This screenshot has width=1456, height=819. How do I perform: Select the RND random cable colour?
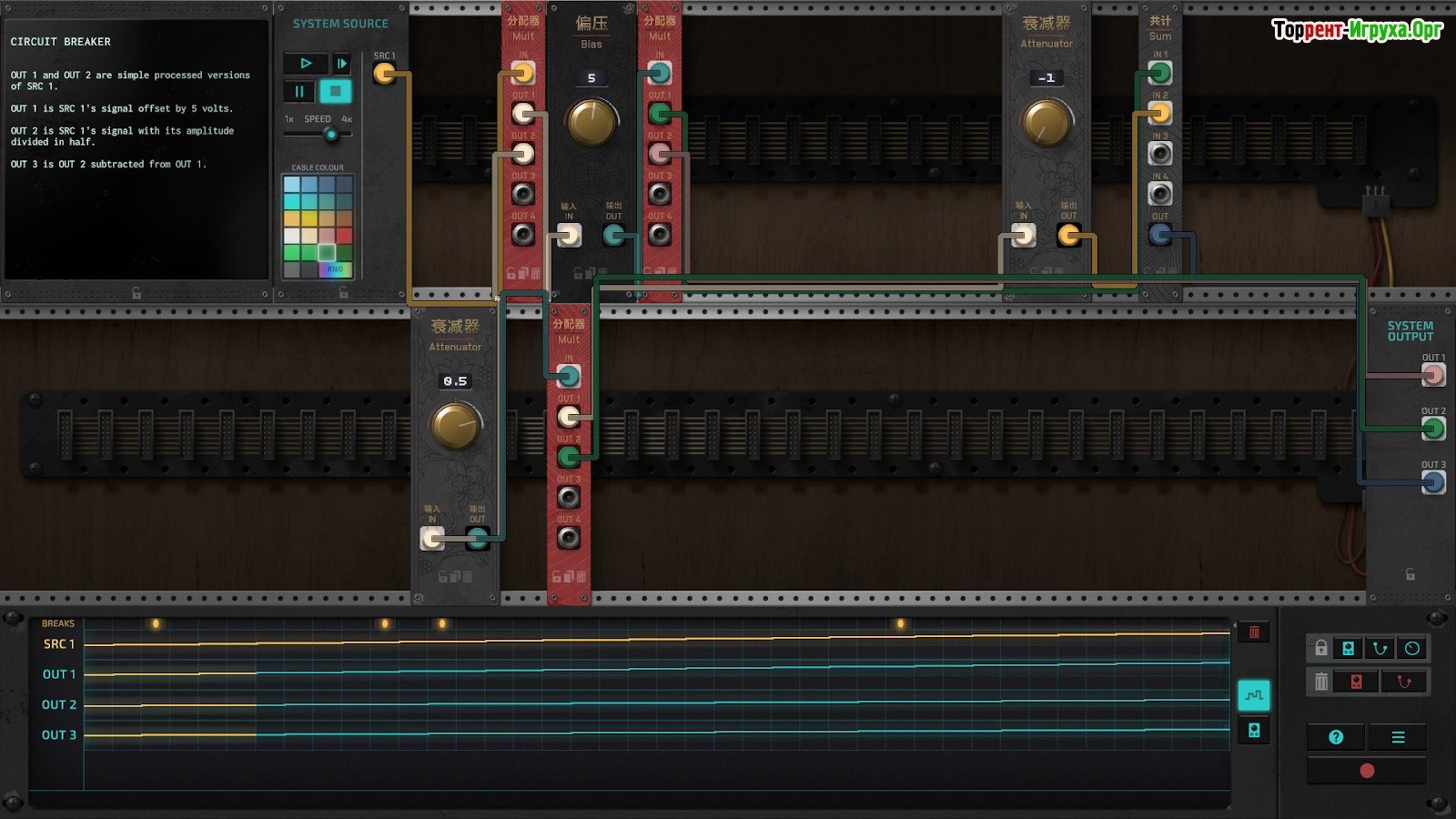coord(335,269)
